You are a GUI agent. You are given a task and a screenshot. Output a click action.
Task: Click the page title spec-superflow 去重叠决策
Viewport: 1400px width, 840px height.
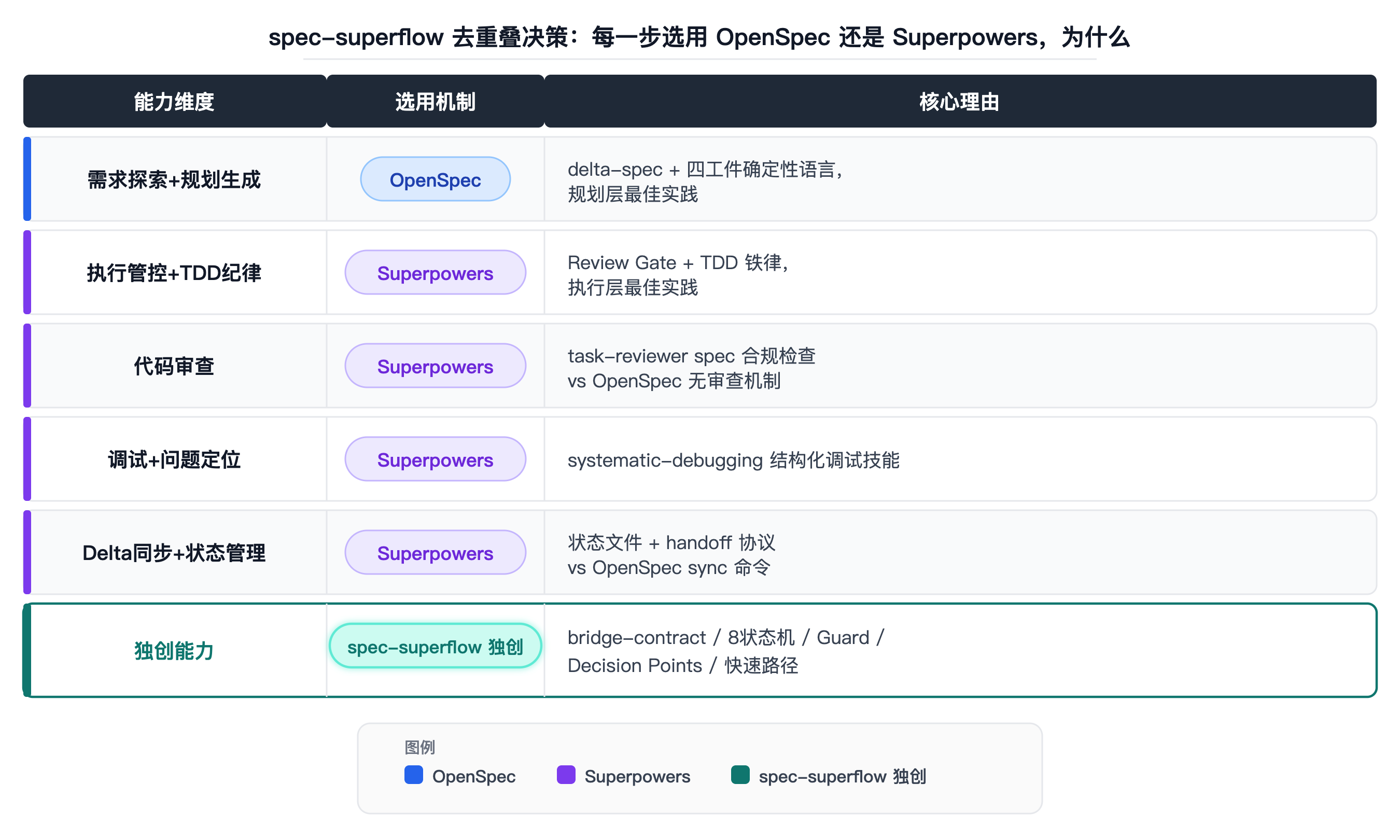[x=699, y=37]
